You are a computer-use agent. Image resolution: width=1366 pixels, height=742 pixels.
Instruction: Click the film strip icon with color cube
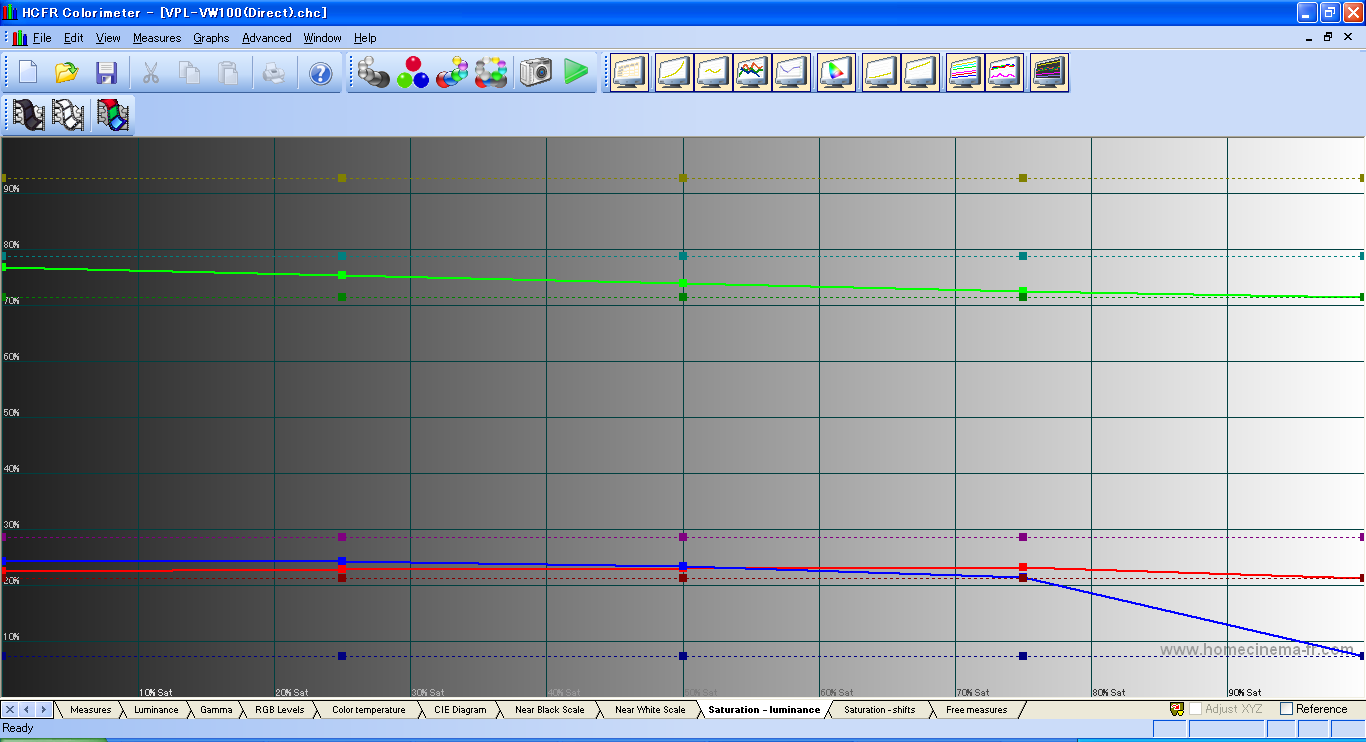(113, 115)
